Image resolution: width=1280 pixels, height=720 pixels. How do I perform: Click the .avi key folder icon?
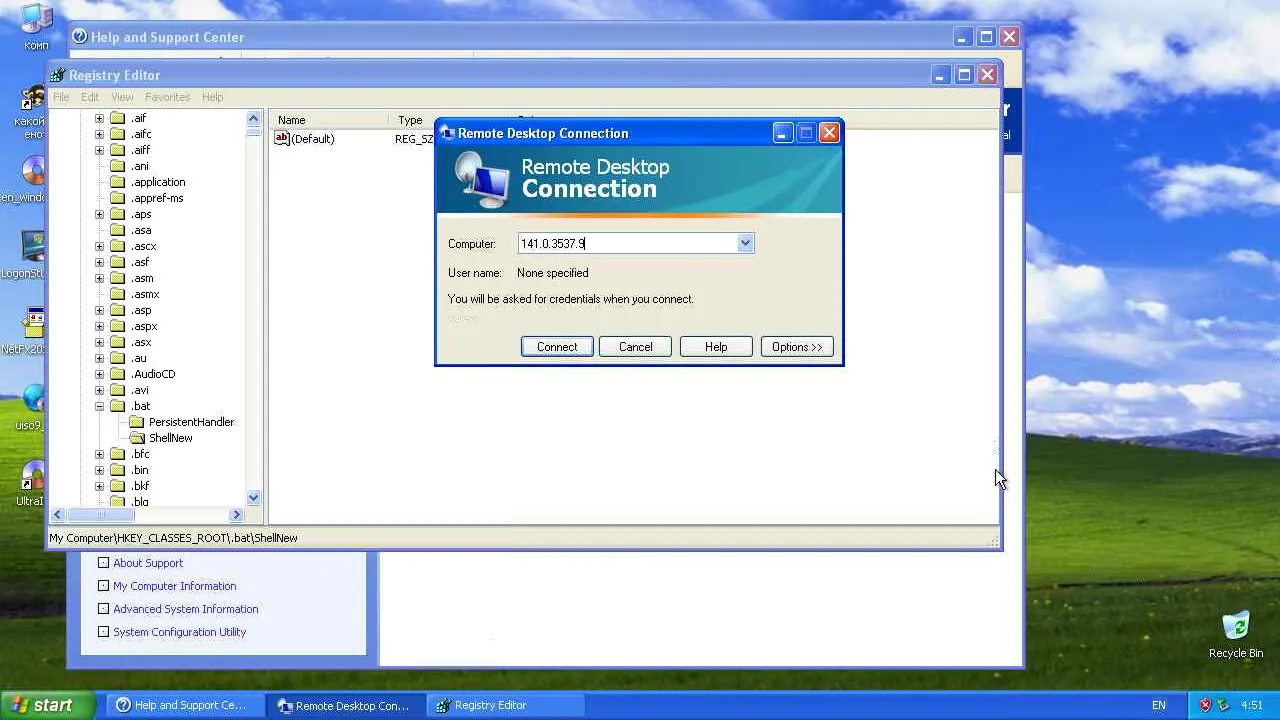pyautogui.click(x=118, y=390)
